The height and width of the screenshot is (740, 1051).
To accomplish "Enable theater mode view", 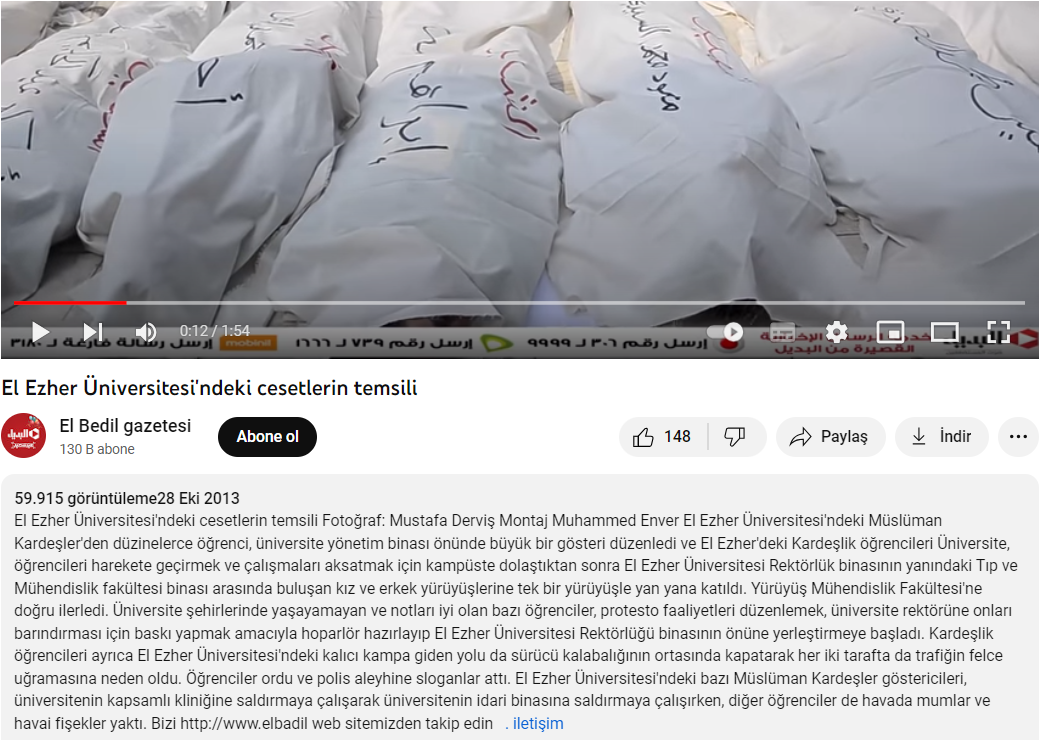I will pyautogui.click(x=944, y=332).
